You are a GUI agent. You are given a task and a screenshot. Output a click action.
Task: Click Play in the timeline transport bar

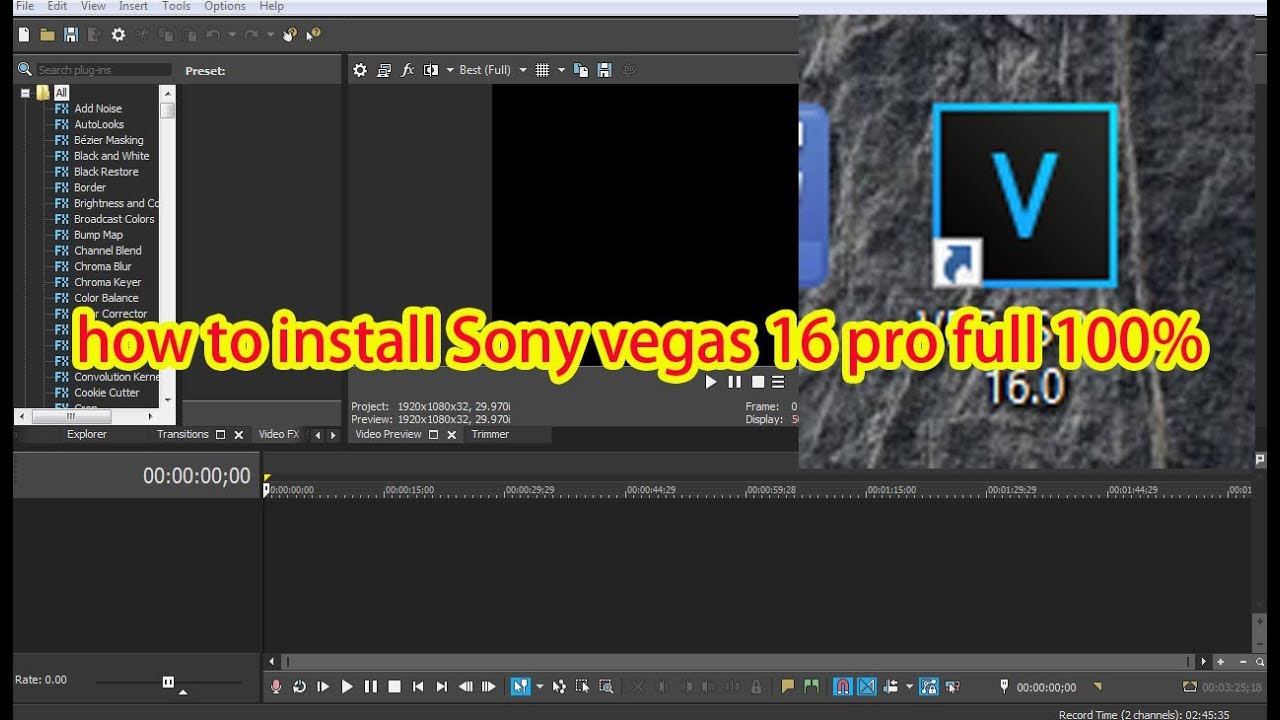[x=347, y=687]
